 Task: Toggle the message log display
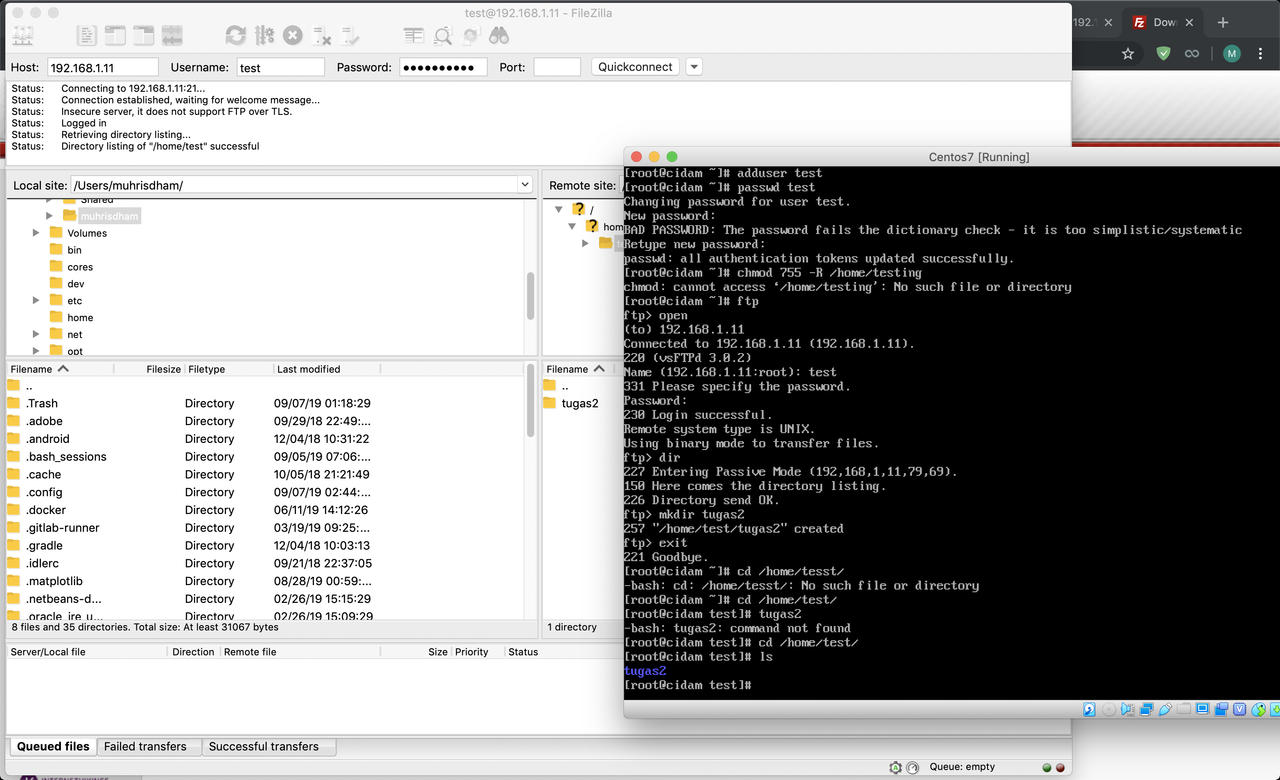click(x=85, y=35)
